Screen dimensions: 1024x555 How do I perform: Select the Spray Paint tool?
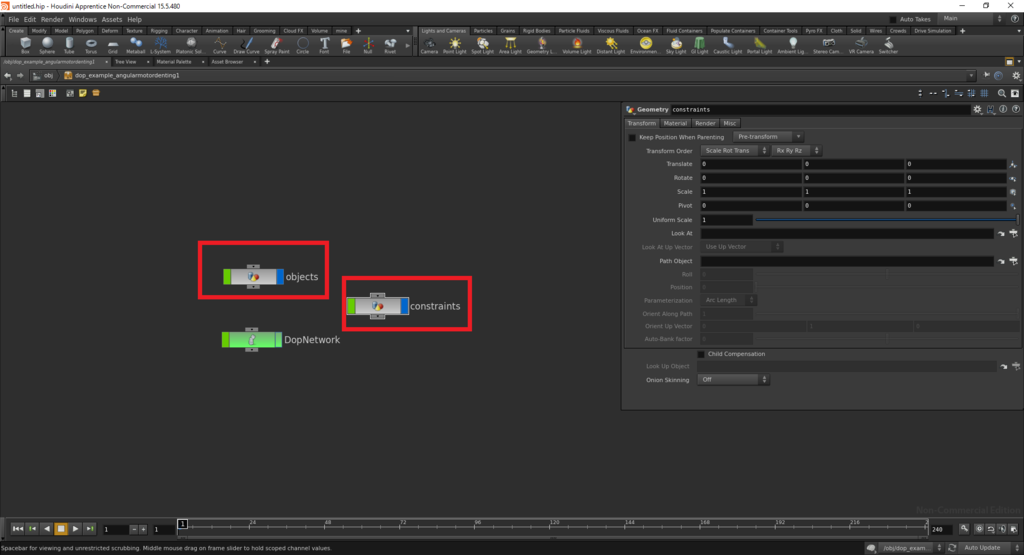pos(276,45)
